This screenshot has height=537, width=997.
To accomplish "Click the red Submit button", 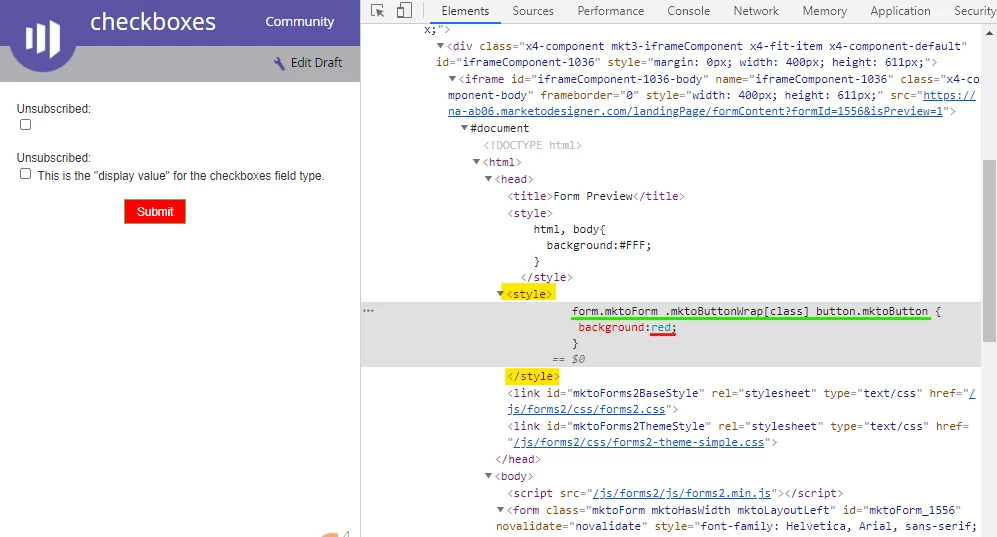I will (x=155, y=212).
